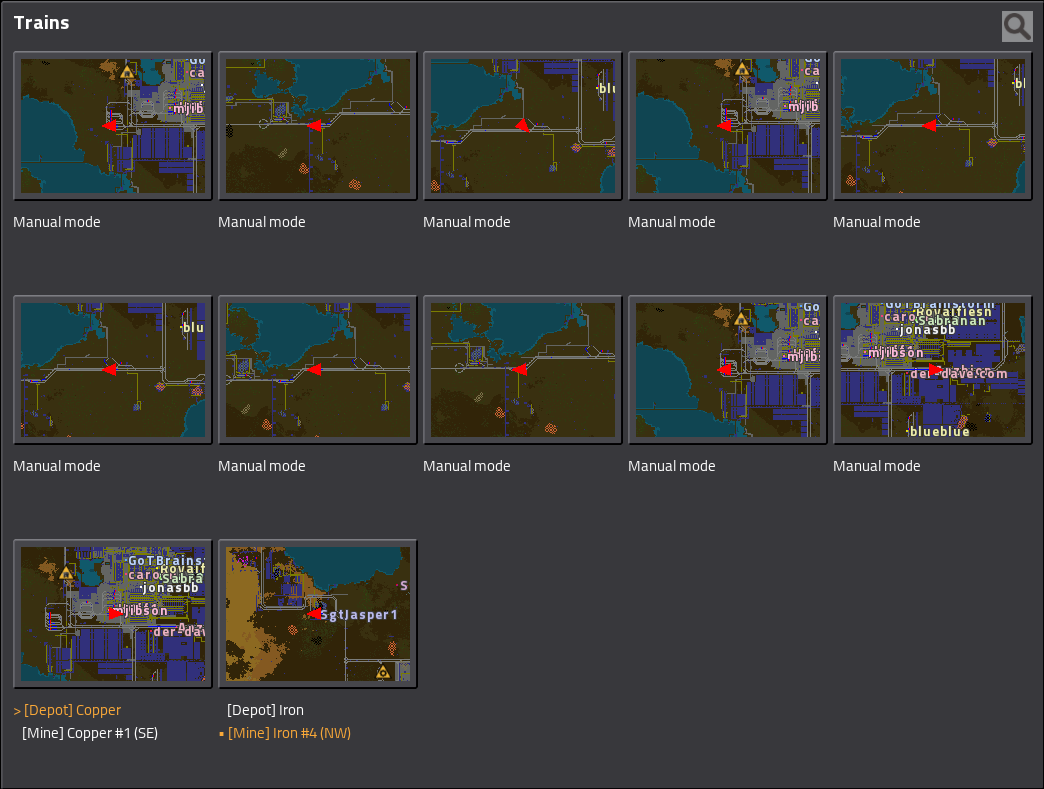
Task: Open the SgtJasper1 iron train minimap
Action: 318,614
